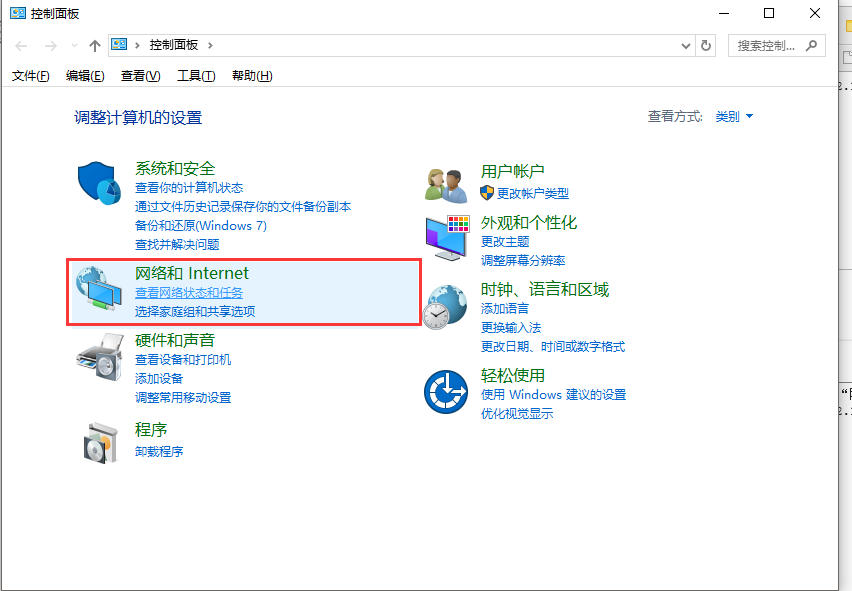Open the 帮助(H) menu
This screenshot has width=852, height=591.
coord(252,76)
